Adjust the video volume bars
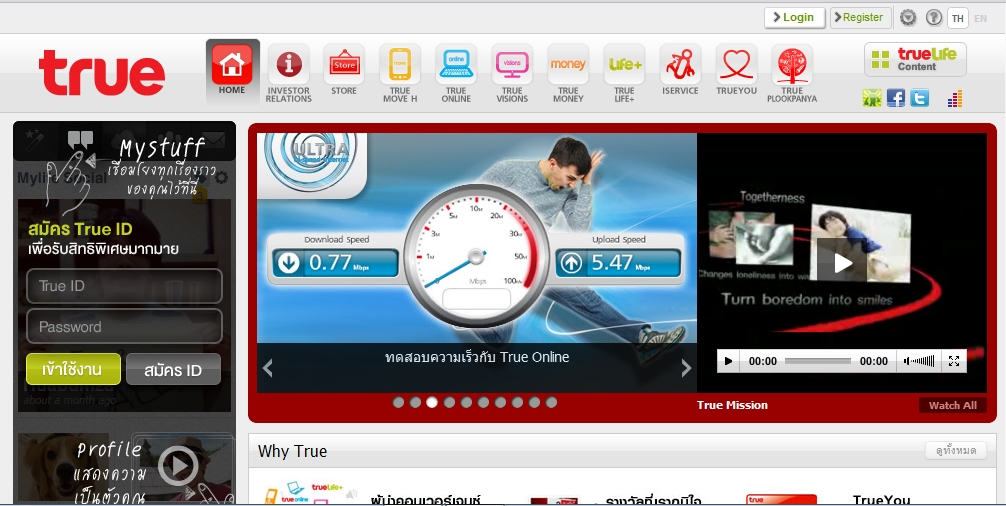Viewport: 1006px width, 506px height. [919, 361]
